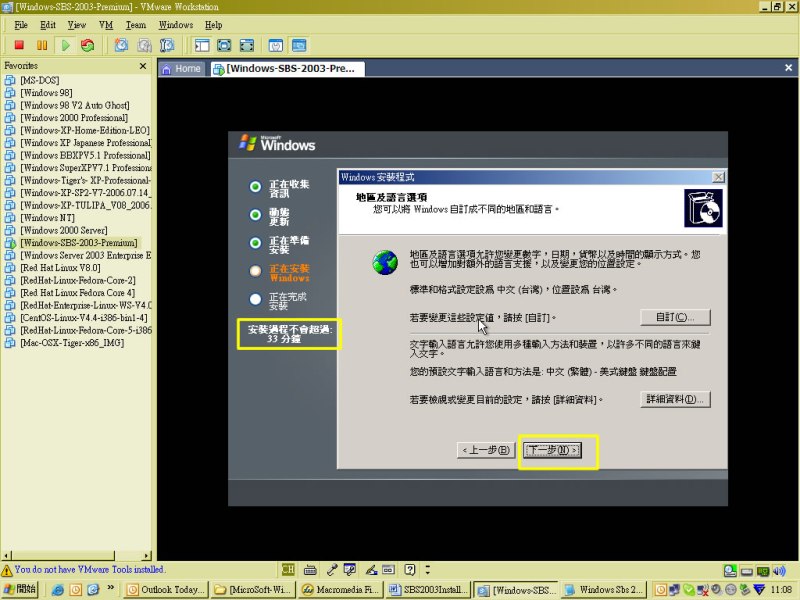Select [Red Hat Linux V8.0] favorite
Screen dimensions: 800x600
point(60,268)
